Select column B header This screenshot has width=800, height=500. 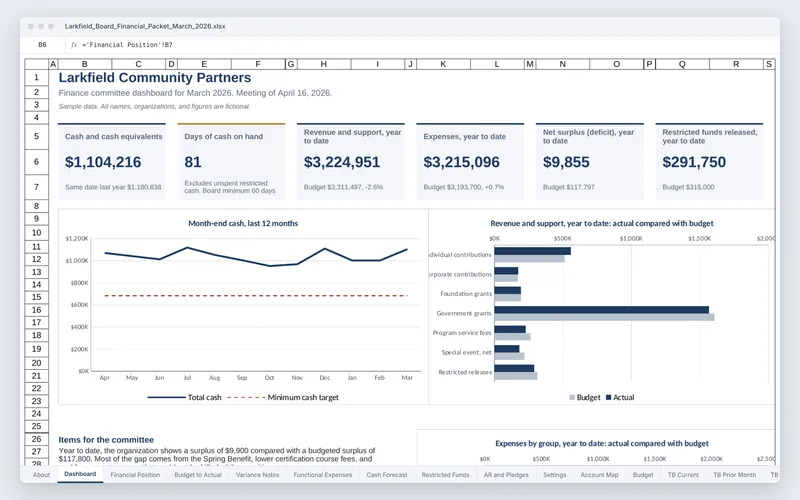[x=85, y=64]
